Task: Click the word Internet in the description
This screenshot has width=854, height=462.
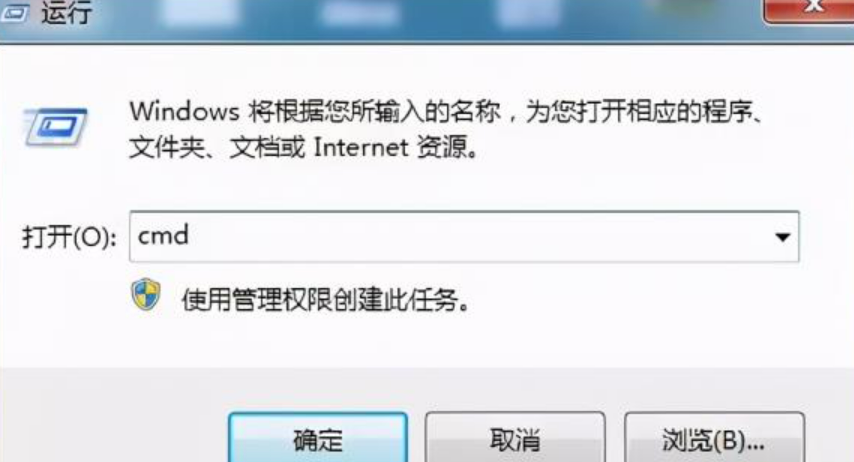Action: pyautogui.click(x=361, y=147)
